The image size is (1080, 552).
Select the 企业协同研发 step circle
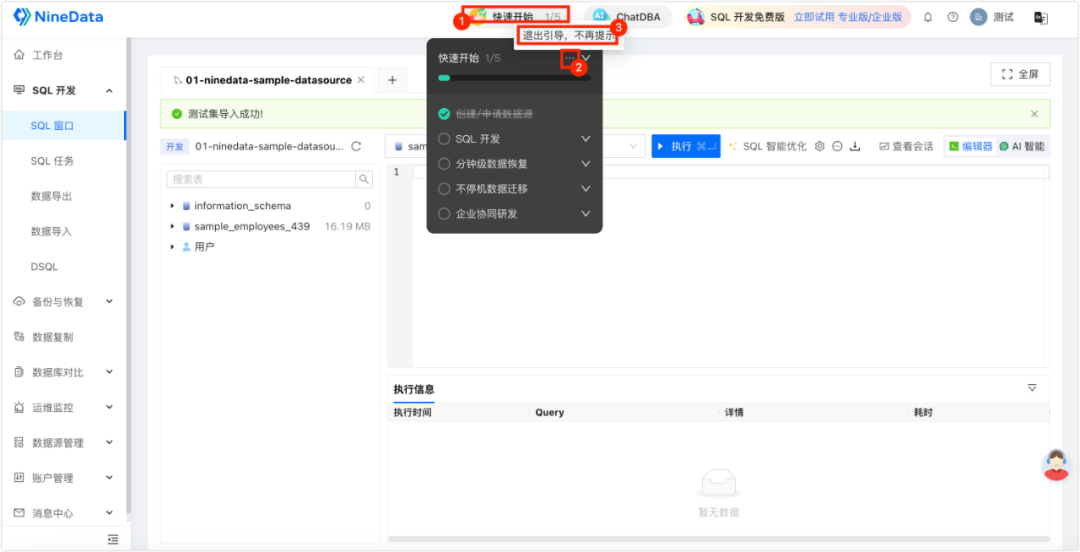444,214
